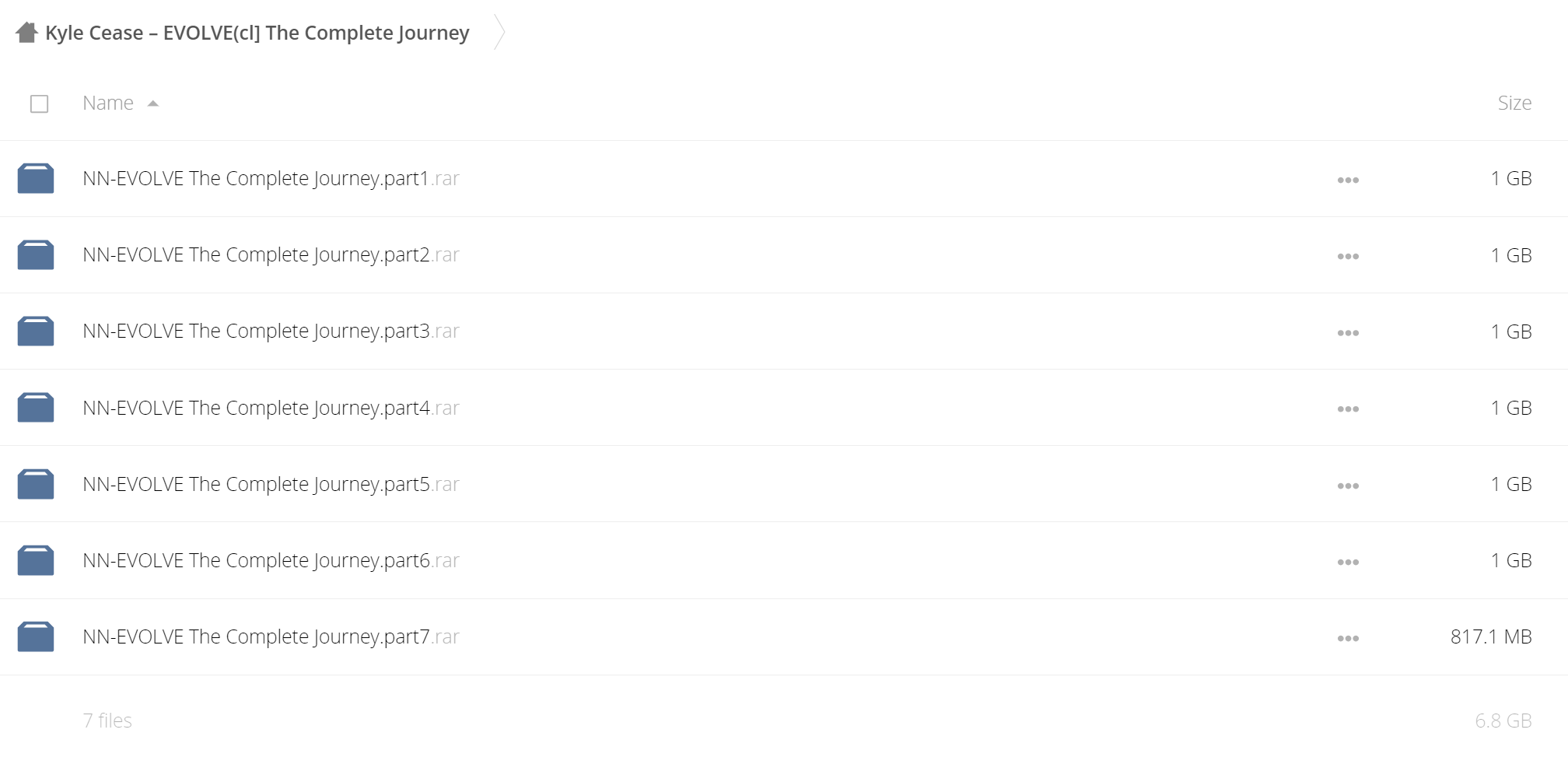Image resolution: width=1568 pixels, height=768 pixels.
Task: Open NN-EVOLVE The Complete Journey.part4.rar
Action: 271,408
